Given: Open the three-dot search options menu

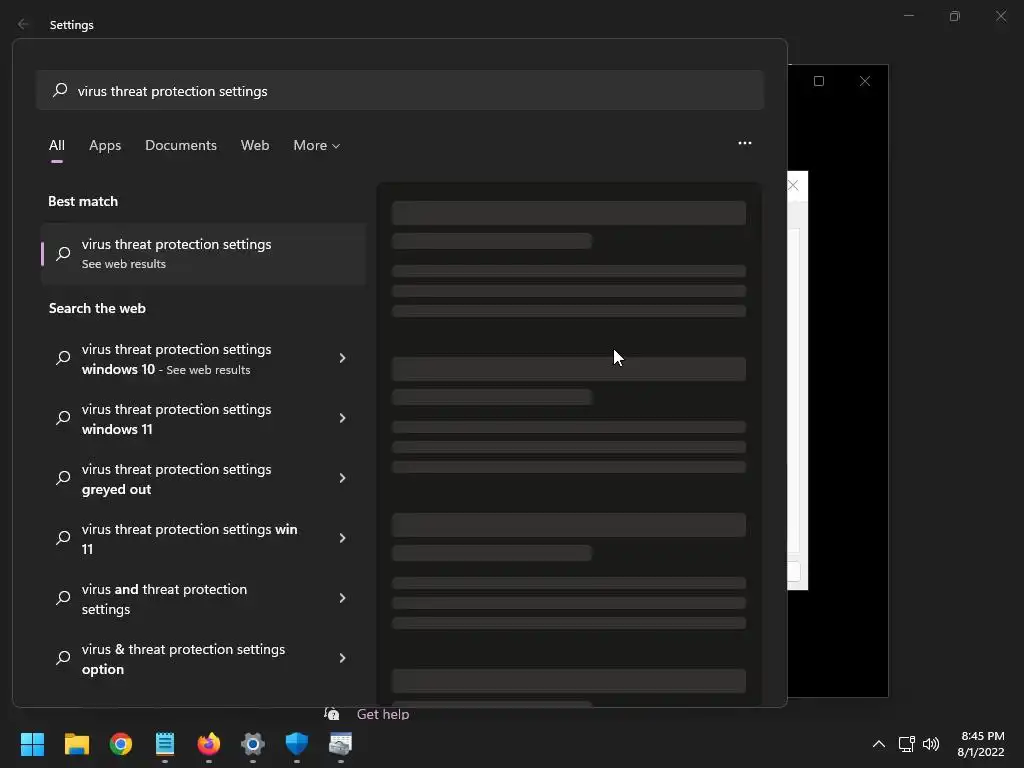Looking at the screenshot, I should click(x=744, y=143).
